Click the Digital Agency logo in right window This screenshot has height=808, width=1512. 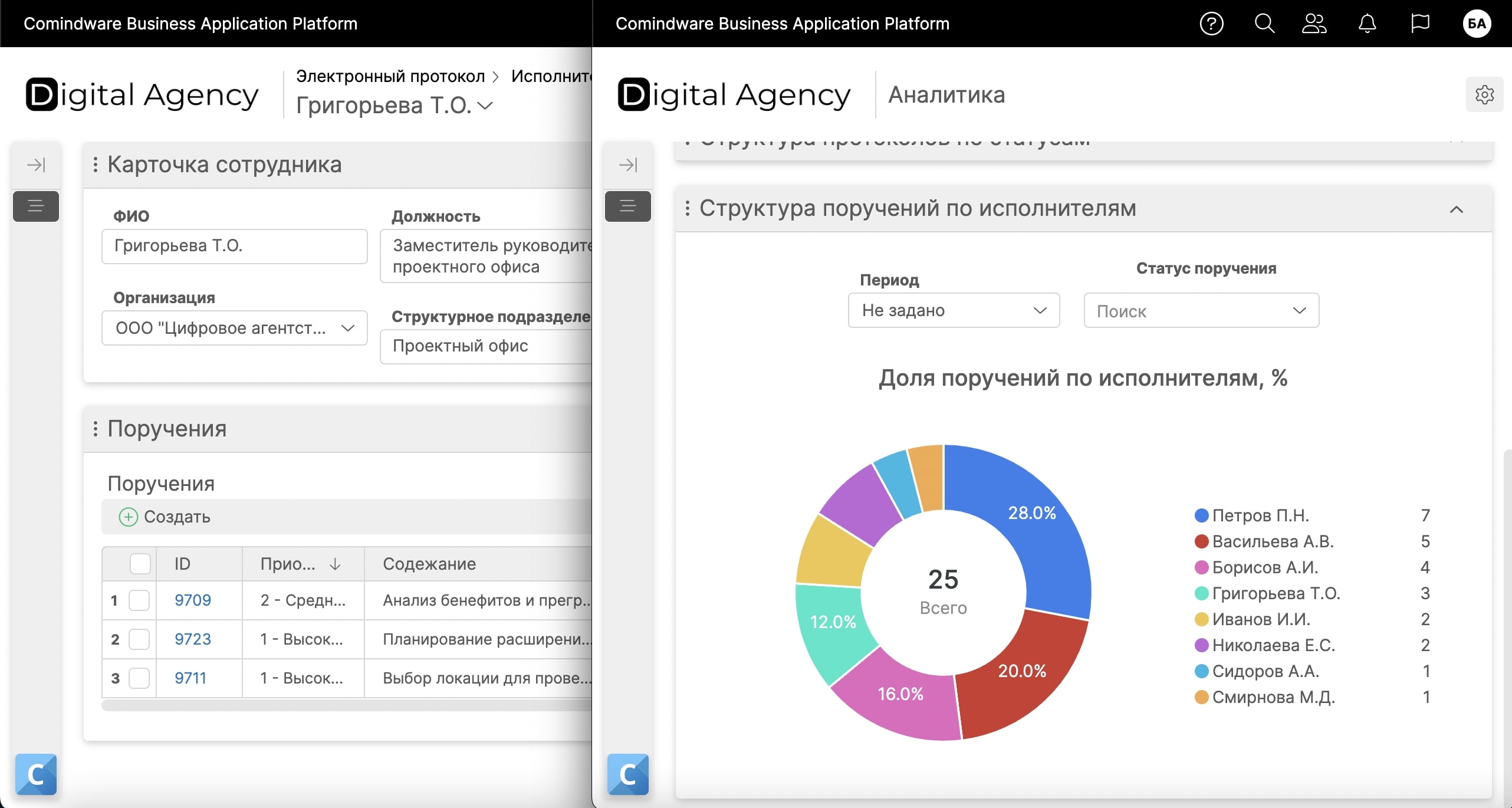[x=734, y=95]
